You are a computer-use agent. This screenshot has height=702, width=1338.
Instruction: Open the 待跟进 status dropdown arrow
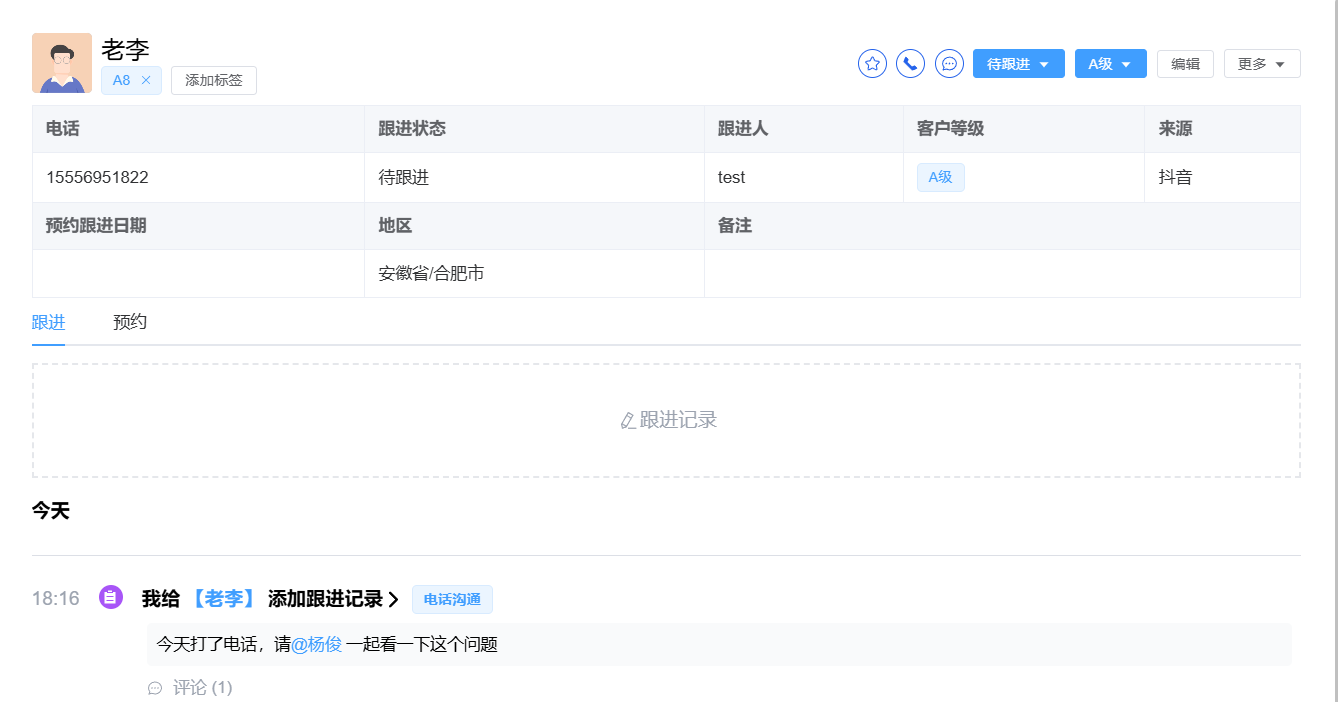(1044, 63)
